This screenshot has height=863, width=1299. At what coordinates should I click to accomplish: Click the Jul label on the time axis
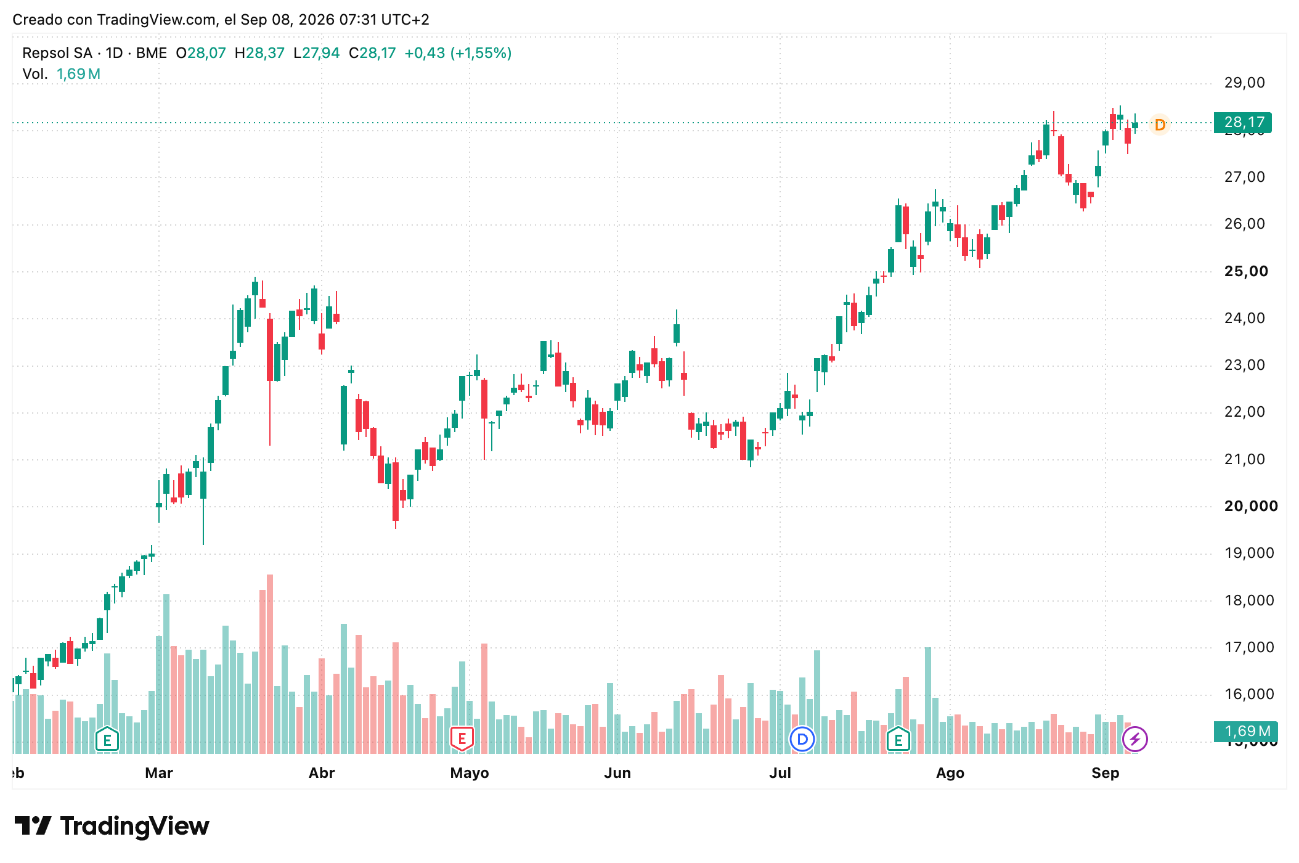pyautogui.click(x=780, y=773)
